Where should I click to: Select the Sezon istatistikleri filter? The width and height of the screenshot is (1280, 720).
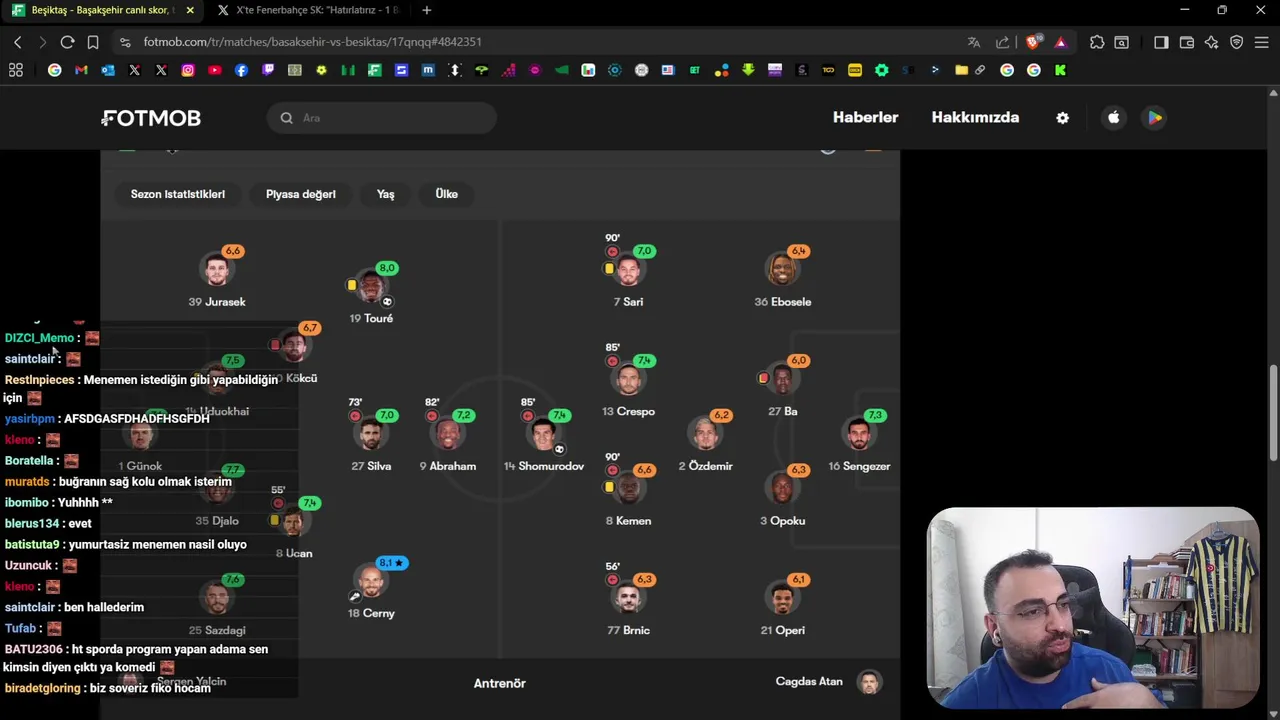178,194
